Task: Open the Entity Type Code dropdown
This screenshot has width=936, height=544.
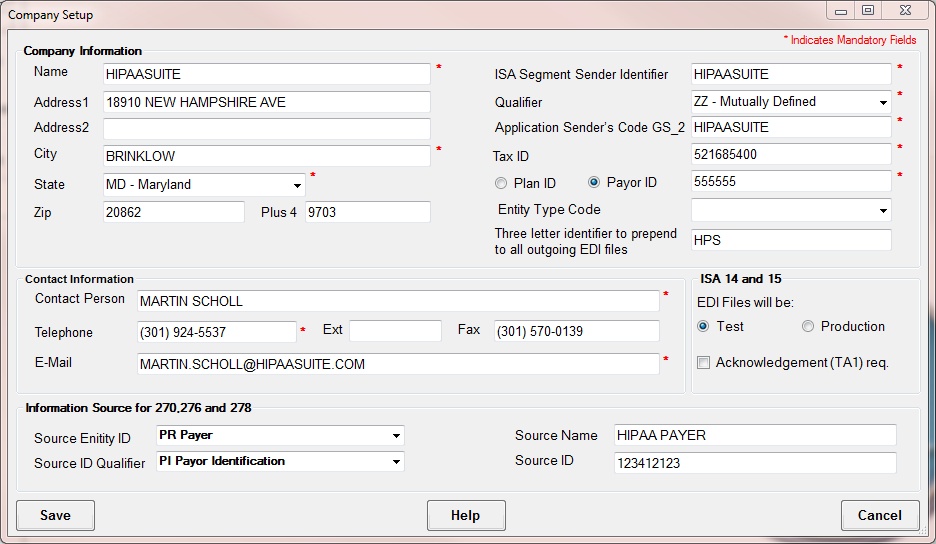Action: tap(883, 211)
